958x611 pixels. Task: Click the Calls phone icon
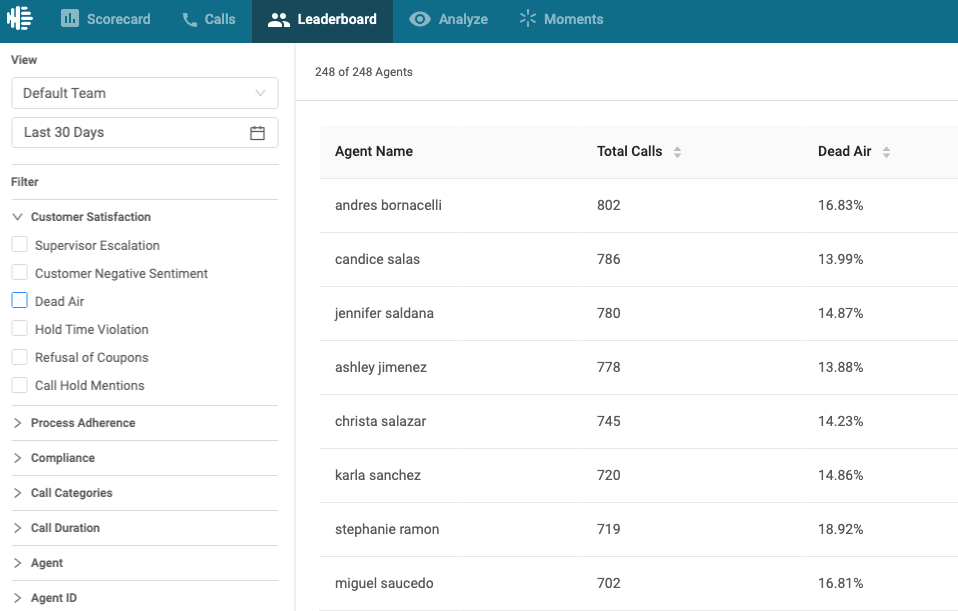click(190, 20)
